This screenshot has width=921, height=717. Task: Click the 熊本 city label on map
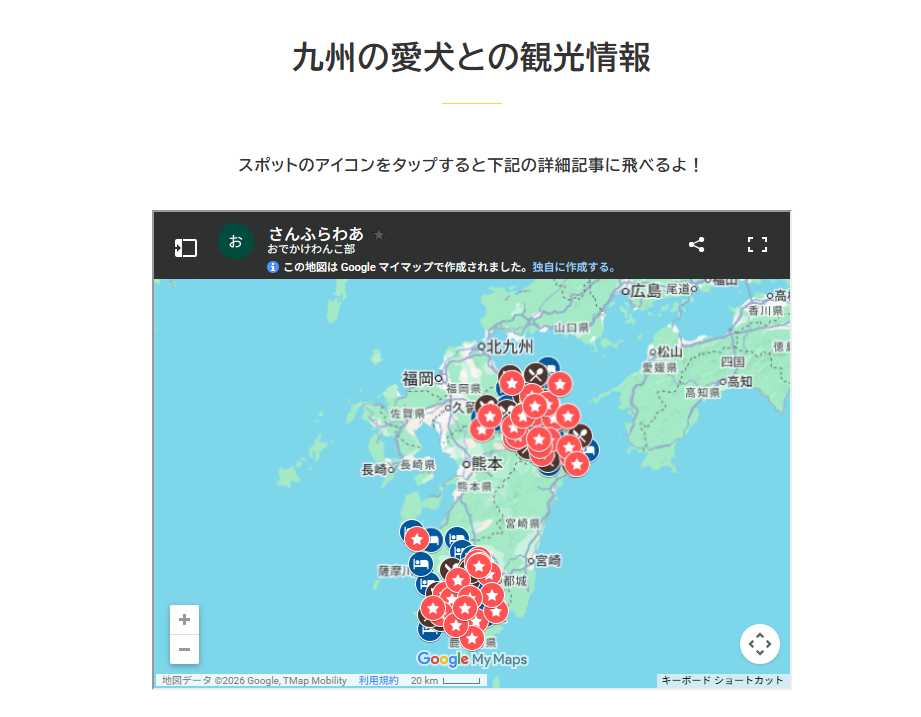click(x=486, y=464)
